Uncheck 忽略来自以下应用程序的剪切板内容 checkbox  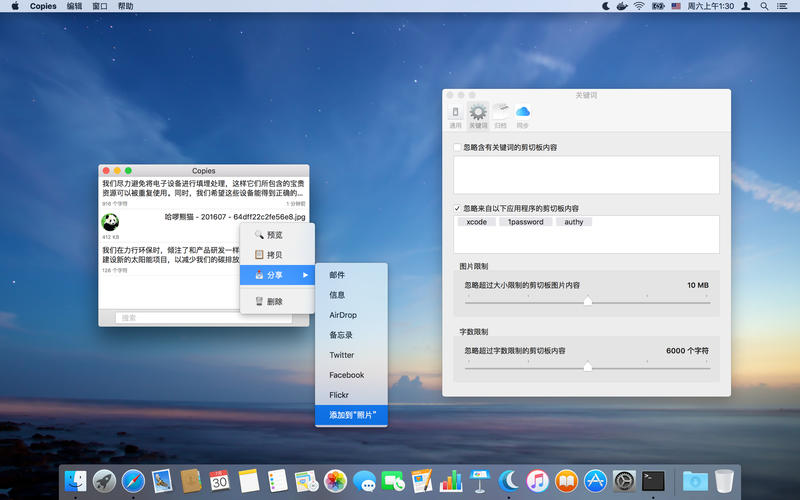(457, 208)
